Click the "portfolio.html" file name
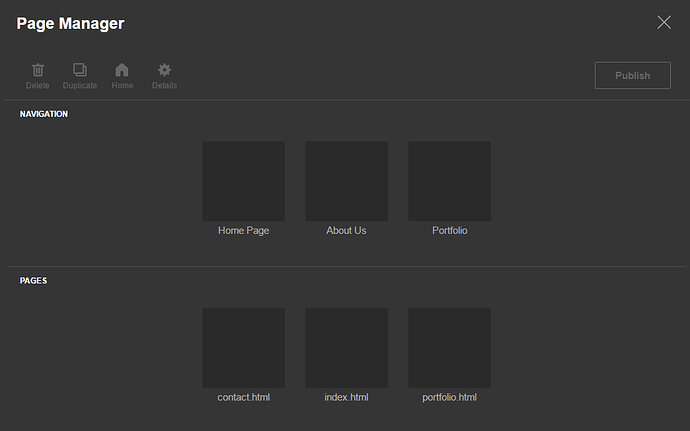The height and width of the screenshot is (431, 690). [x=449, y=398]
